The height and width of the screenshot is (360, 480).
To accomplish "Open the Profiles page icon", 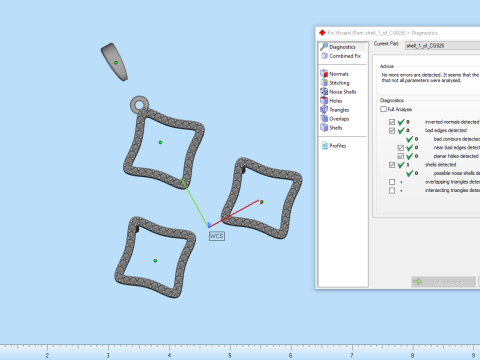I will pyautogui.click(x=324, y=145).
